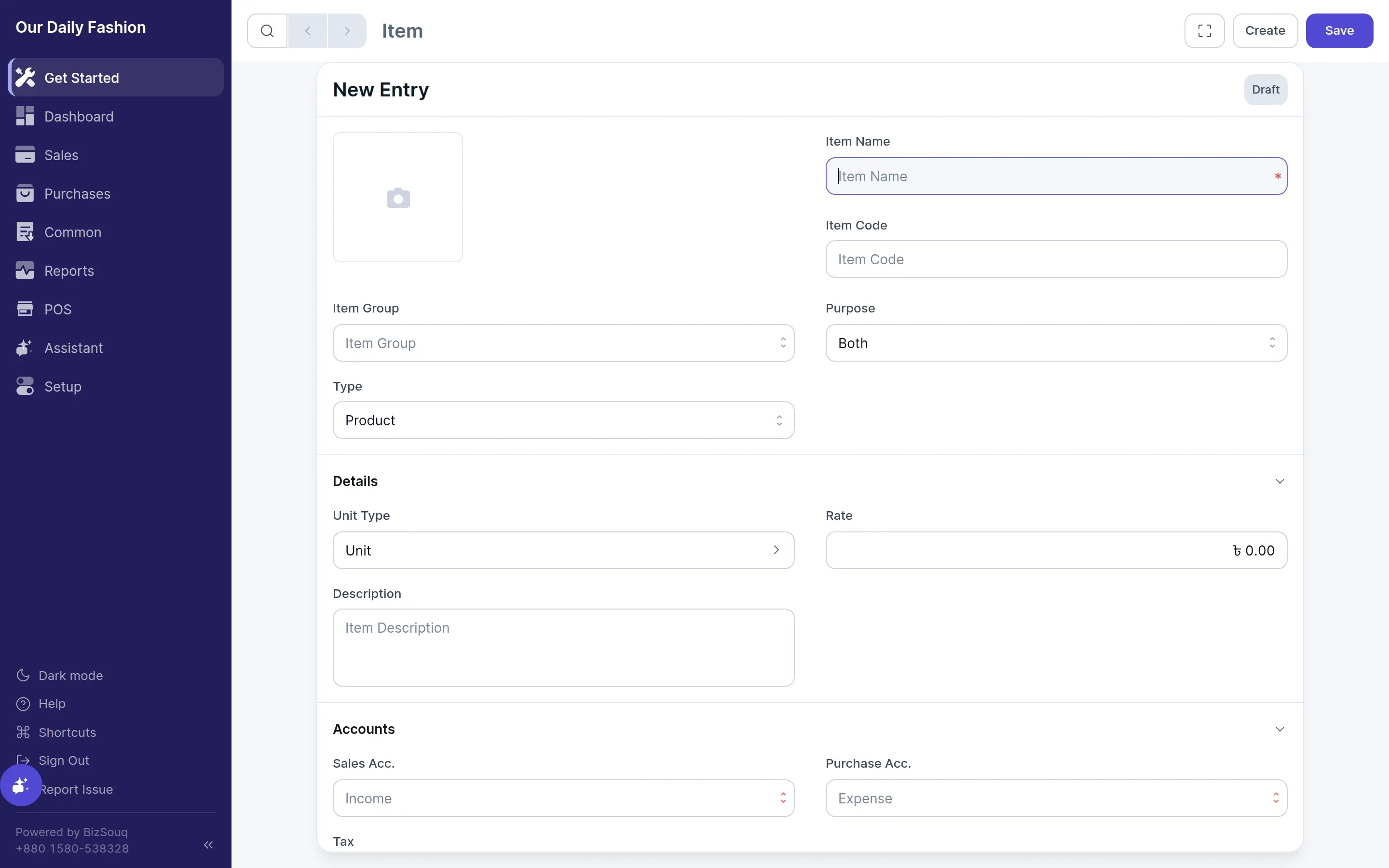
Task: Open the Item Group dropdown
Action: pyautogui.click(x=563, y=343)
